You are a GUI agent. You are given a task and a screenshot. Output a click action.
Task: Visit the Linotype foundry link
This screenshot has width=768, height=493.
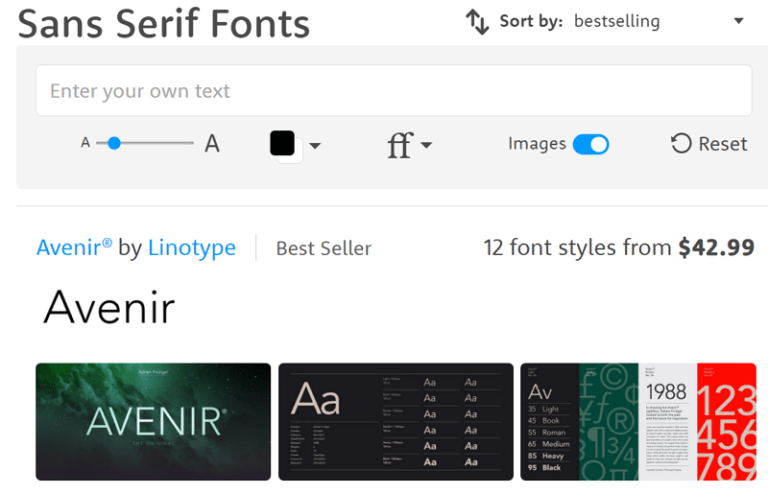[192, 247]
